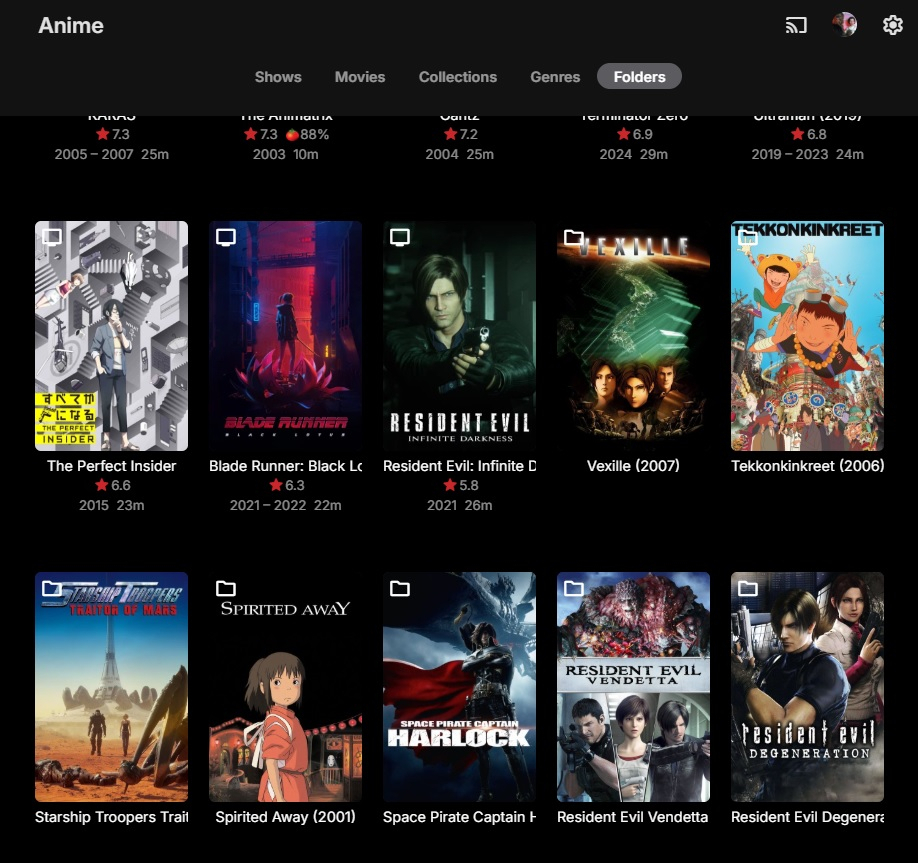The width and height of the screenshot is (918, 863).
Task: Open the Tekkonkinkreet poster
Action: tap(807, 336)
